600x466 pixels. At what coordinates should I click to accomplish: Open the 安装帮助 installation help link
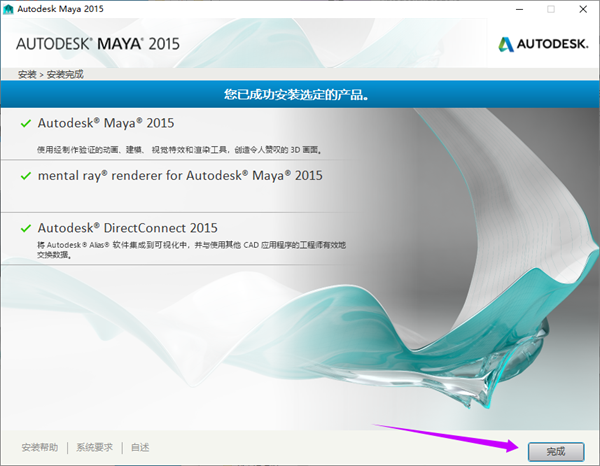click(41, 447)
